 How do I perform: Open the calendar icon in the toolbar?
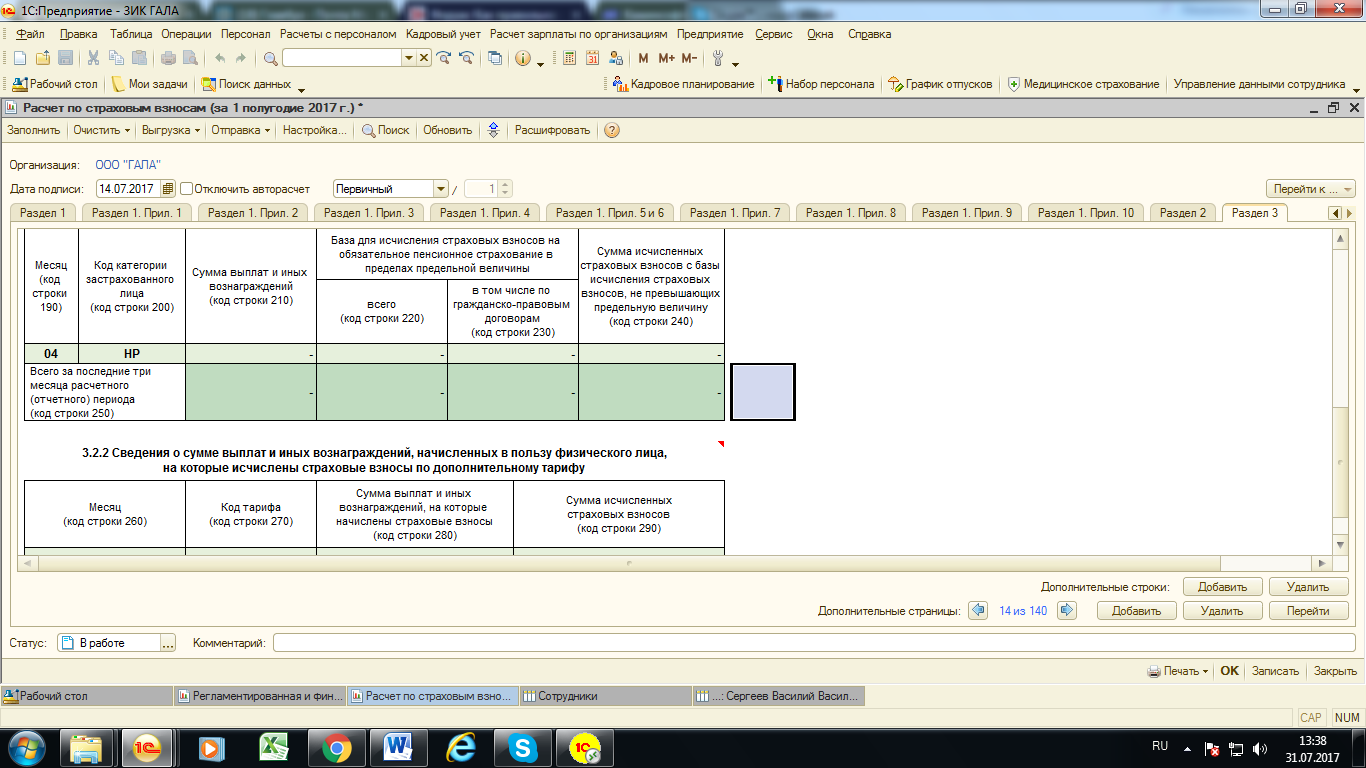tap(592, 58)
